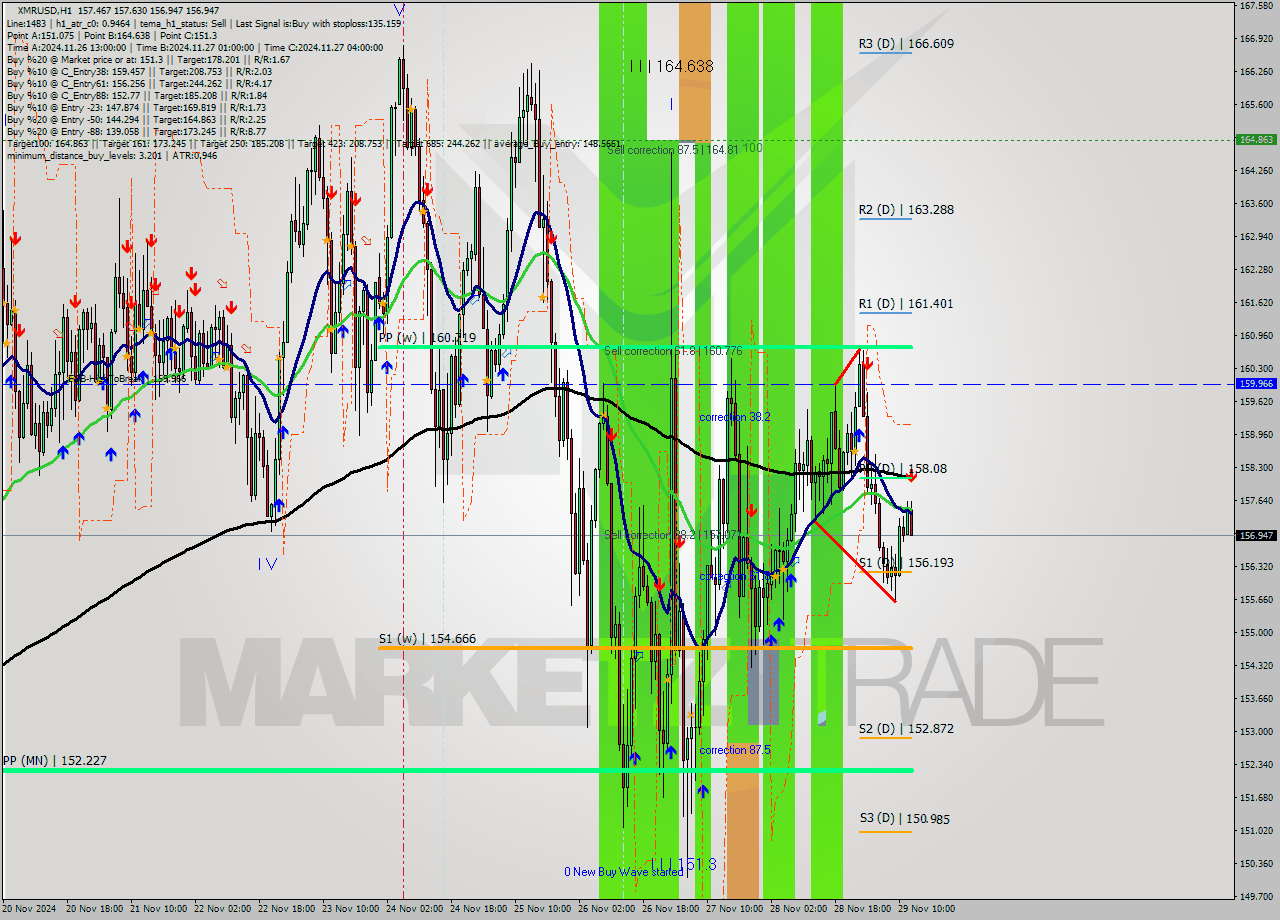This screenshot has width=1280, height=920.
Task: Click the 166.260 price axis value
Action: (1255, 72)
